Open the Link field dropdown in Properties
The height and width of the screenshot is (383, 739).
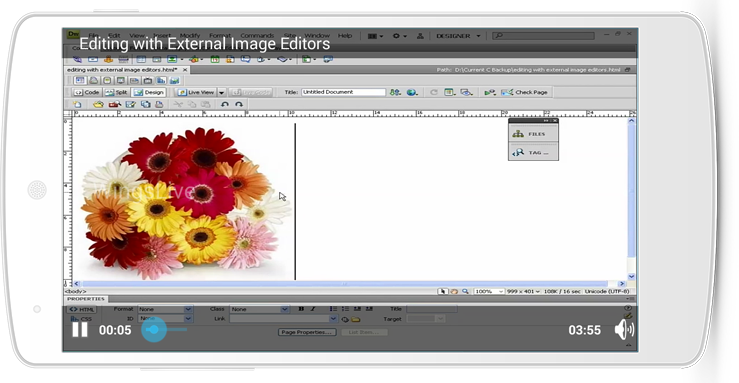pyautogui.click(x=333, y=319)
